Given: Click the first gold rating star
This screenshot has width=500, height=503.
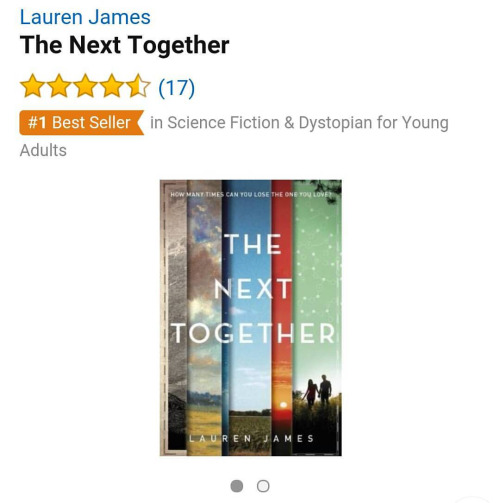Looking at the screenshot, I should [x=32, y=86].
